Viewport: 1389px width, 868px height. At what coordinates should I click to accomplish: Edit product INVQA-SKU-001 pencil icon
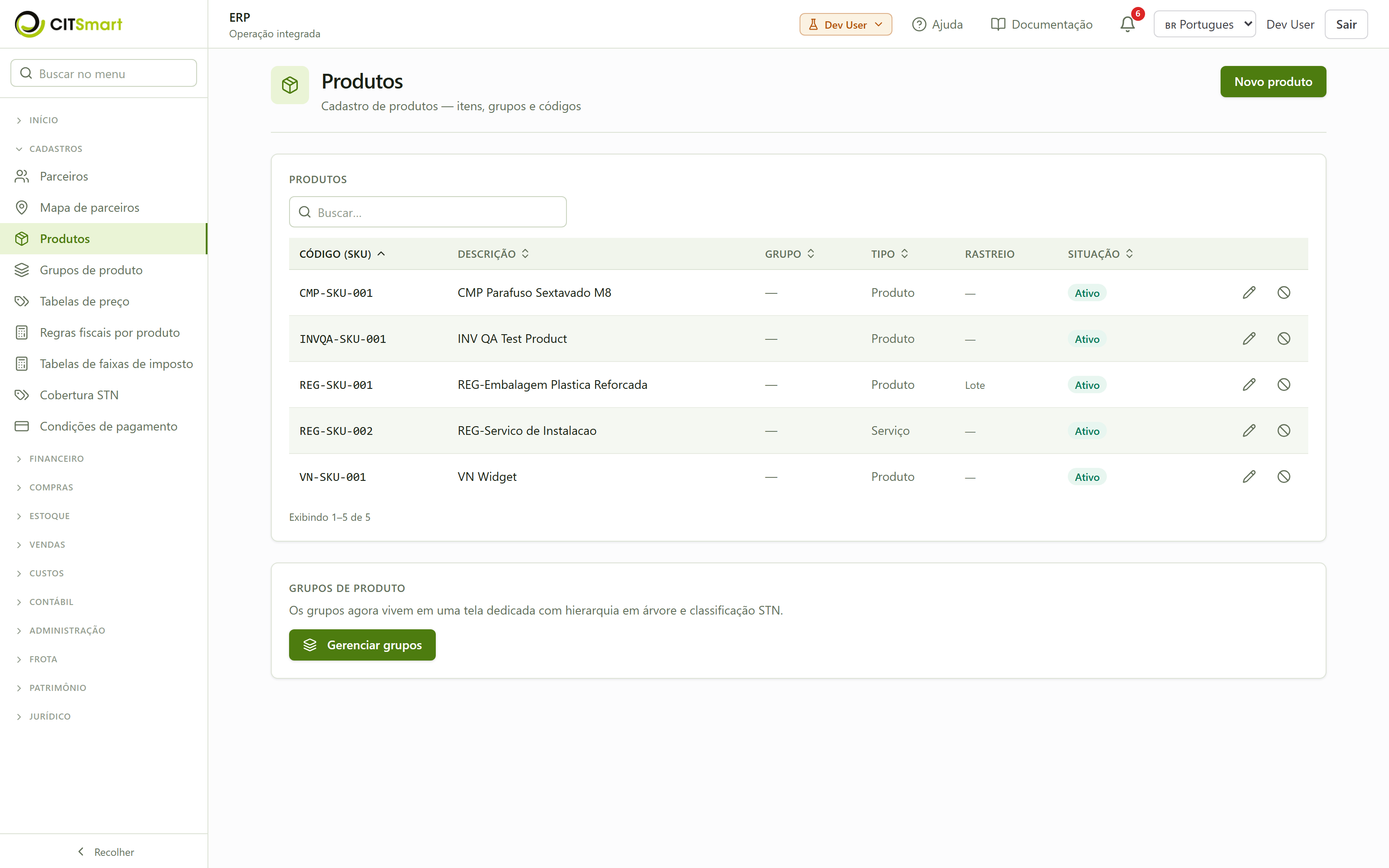tap(1249, 339)
